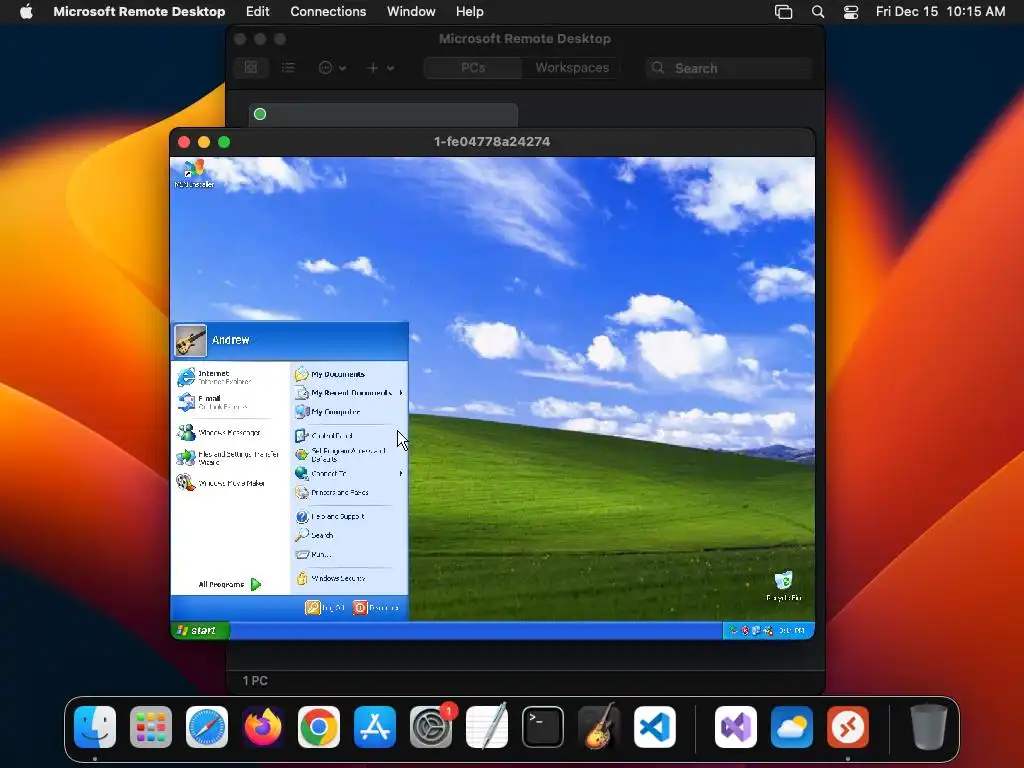Open Finder from the Dock
The image size is (1024, 768).
tap(95, 727)
